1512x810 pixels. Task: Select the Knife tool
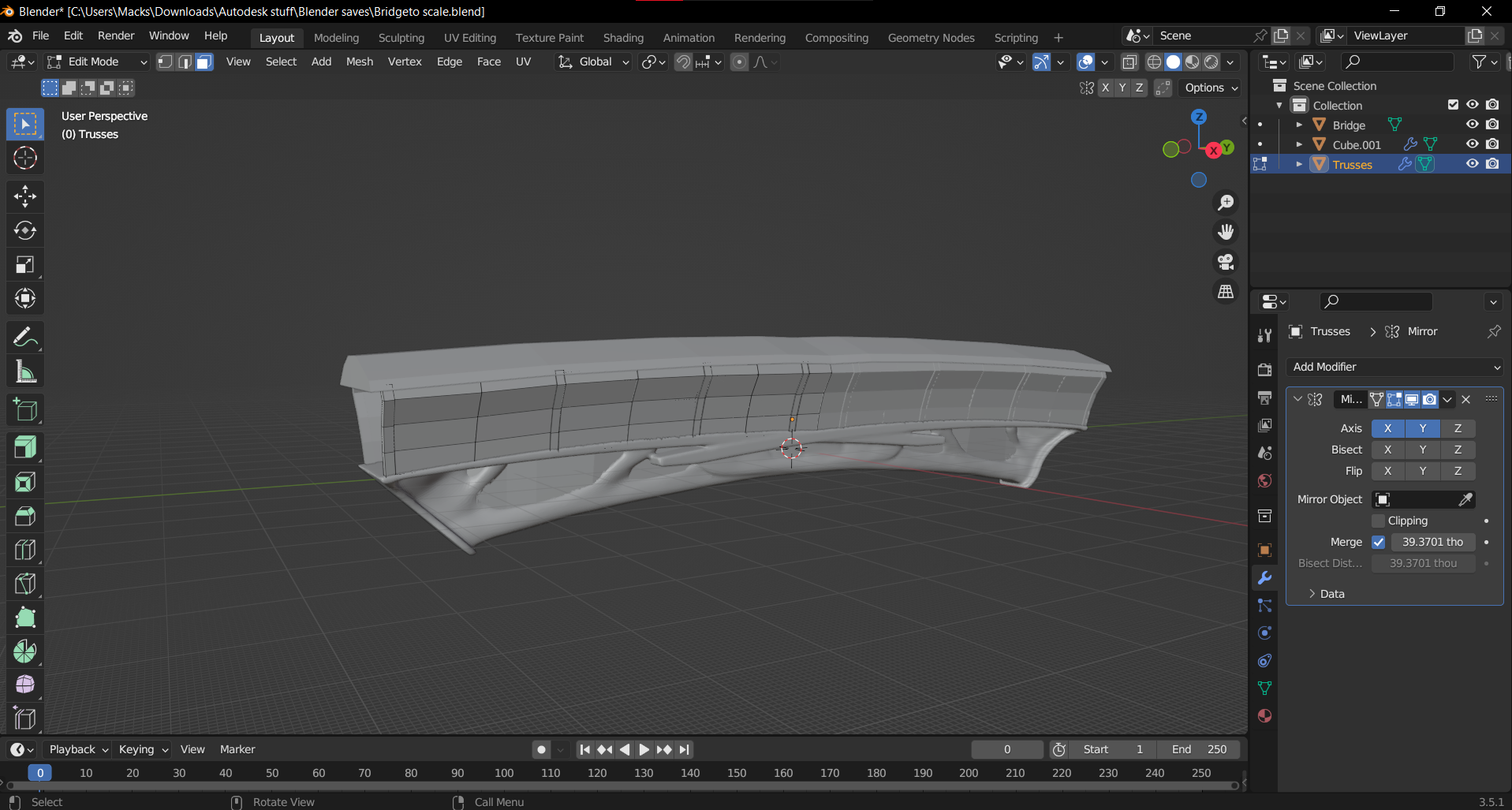(25, 584)
